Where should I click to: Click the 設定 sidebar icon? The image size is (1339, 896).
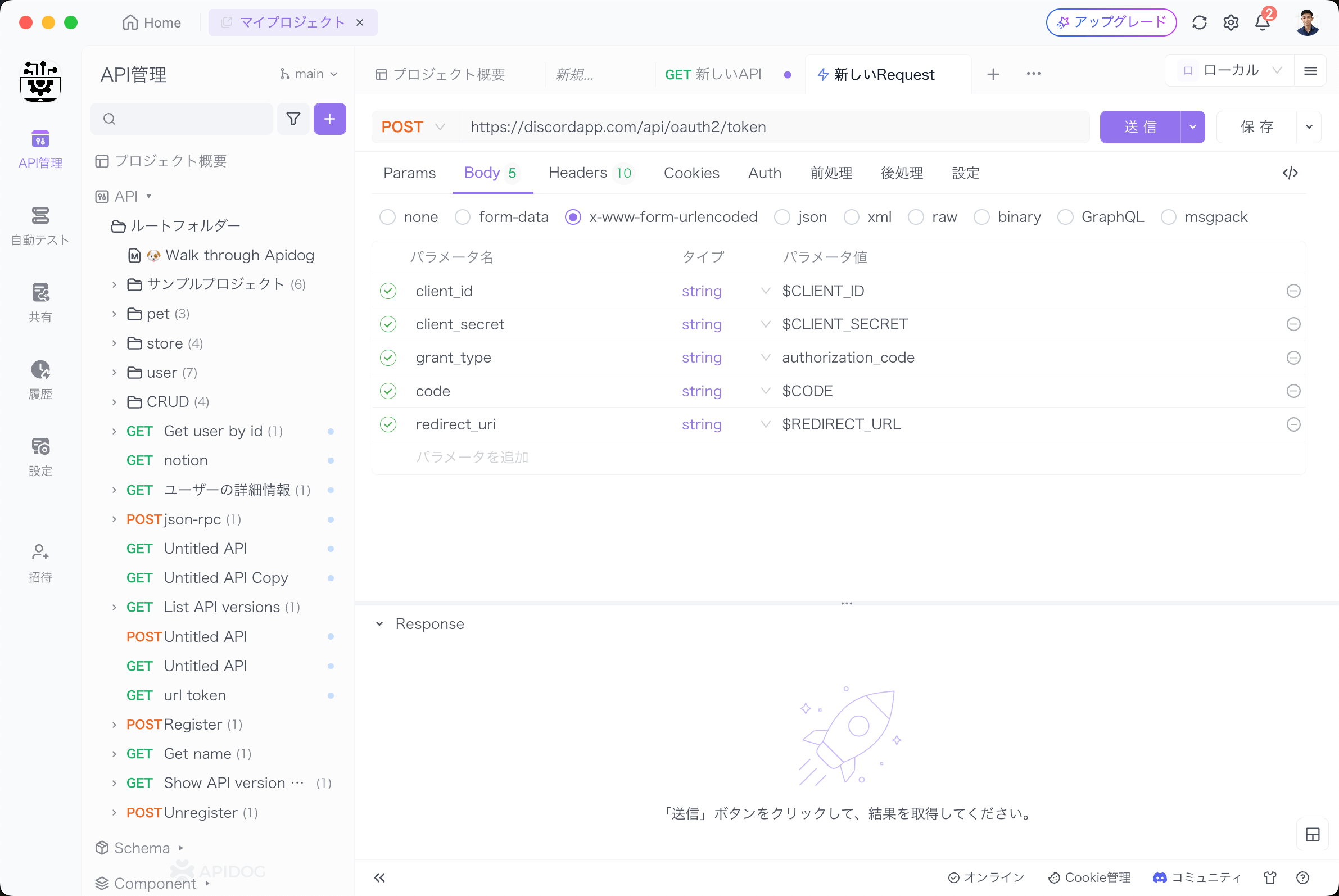coord(40,454)
